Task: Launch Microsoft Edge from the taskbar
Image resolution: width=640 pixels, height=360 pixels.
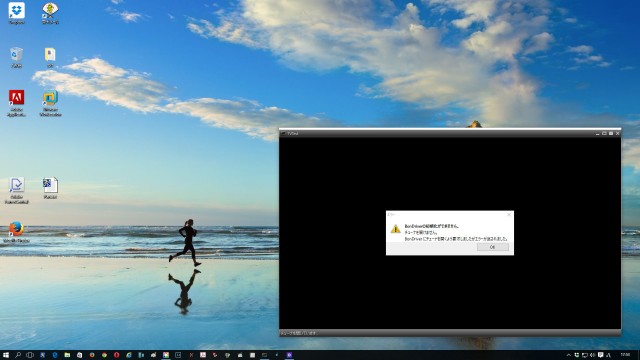Action: coord(55,355)
